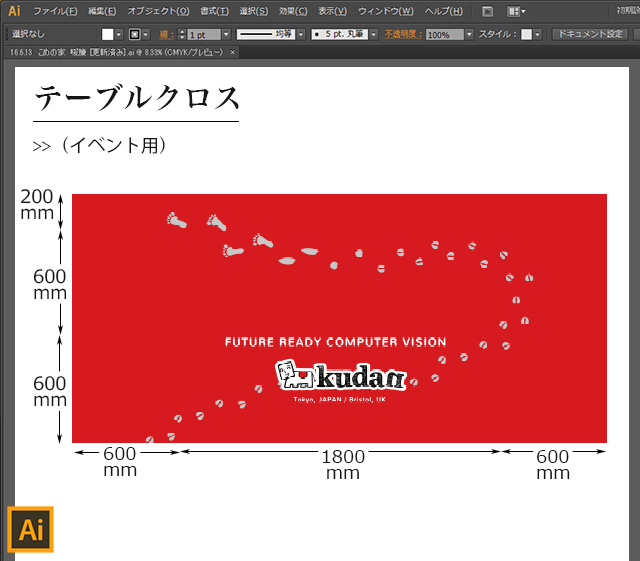The width and height of the screenshot is (640, 561).
Task: Open the Bridge (Br) icon
Action: click(487, 11)
